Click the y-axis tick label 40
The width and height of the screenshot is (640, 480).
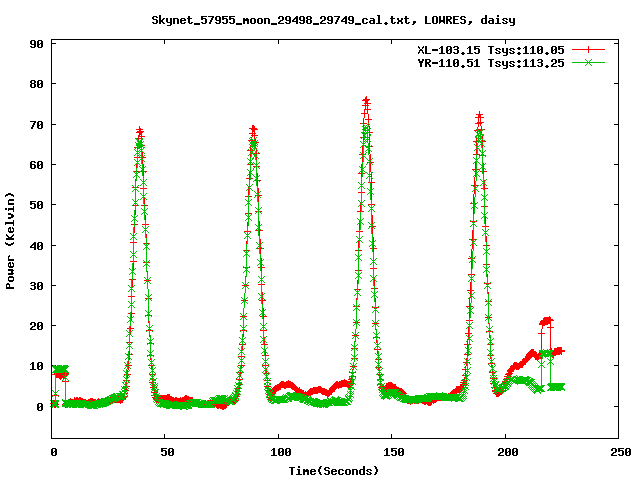(36, 246)
